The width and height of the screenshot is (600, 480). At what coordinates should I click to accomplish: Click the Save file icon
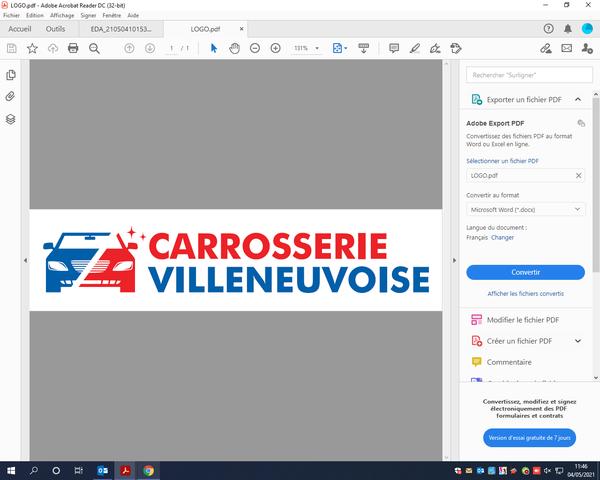click(x=11, y=48)
